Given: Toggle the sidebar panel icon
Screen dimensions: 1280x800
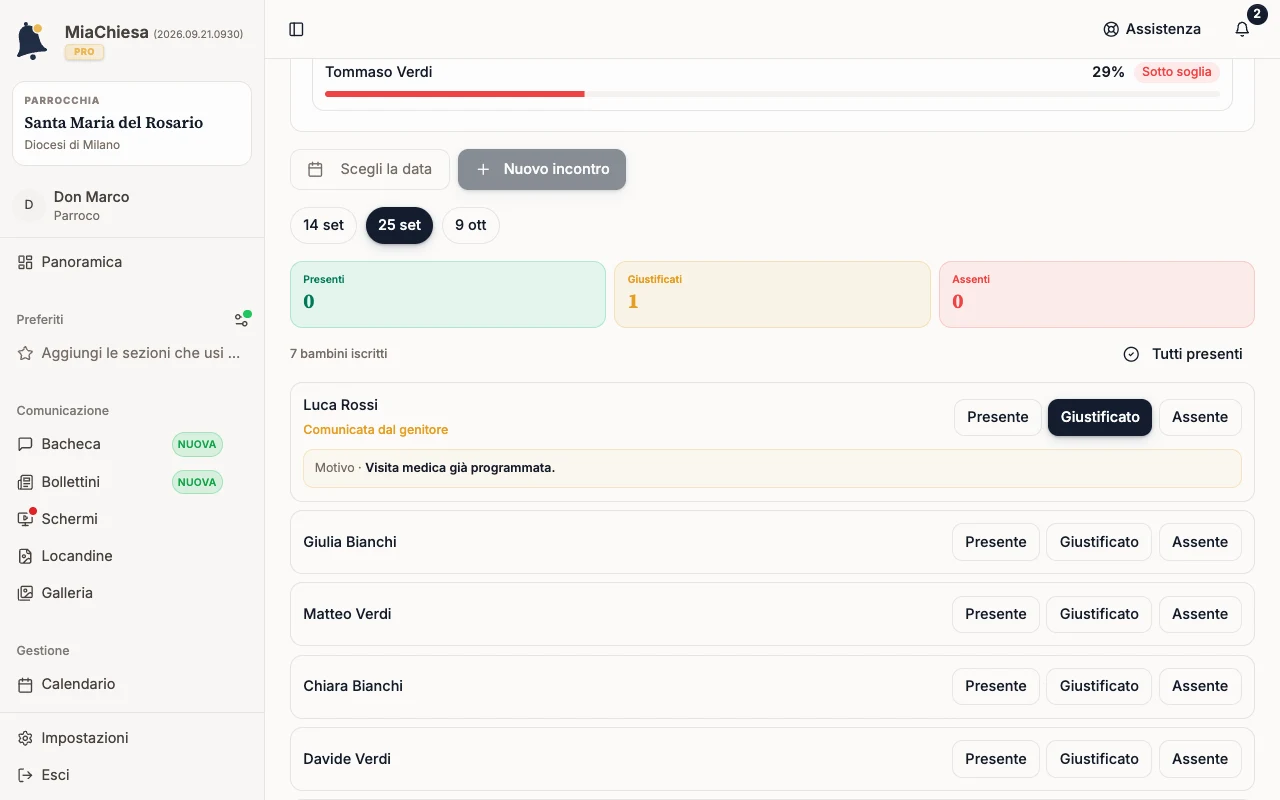Looking at the screenshot, I should 296,29.
